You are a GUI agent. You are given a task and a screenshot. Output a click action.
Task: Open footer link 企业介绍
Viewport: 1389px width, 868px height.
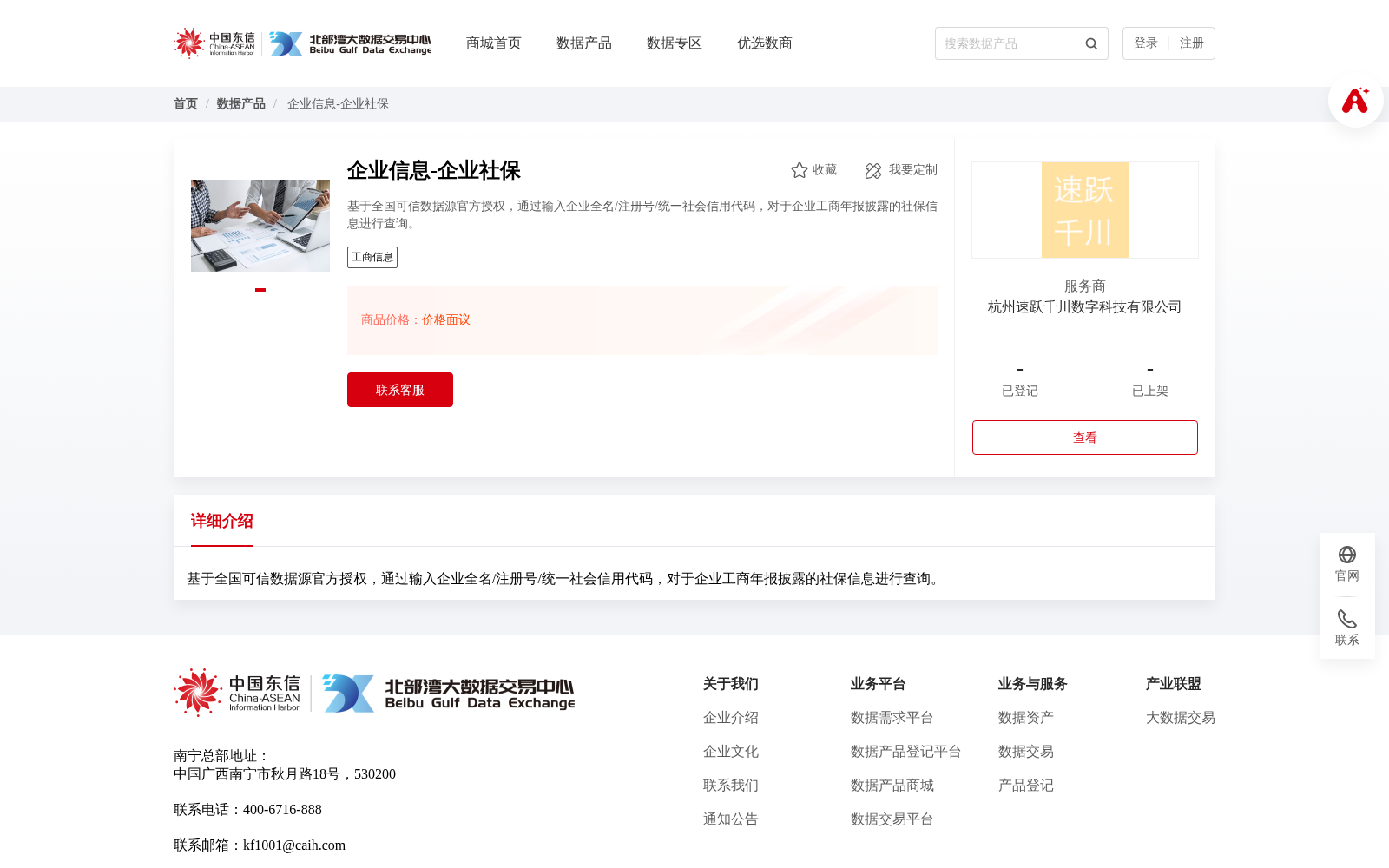[731, 718]
